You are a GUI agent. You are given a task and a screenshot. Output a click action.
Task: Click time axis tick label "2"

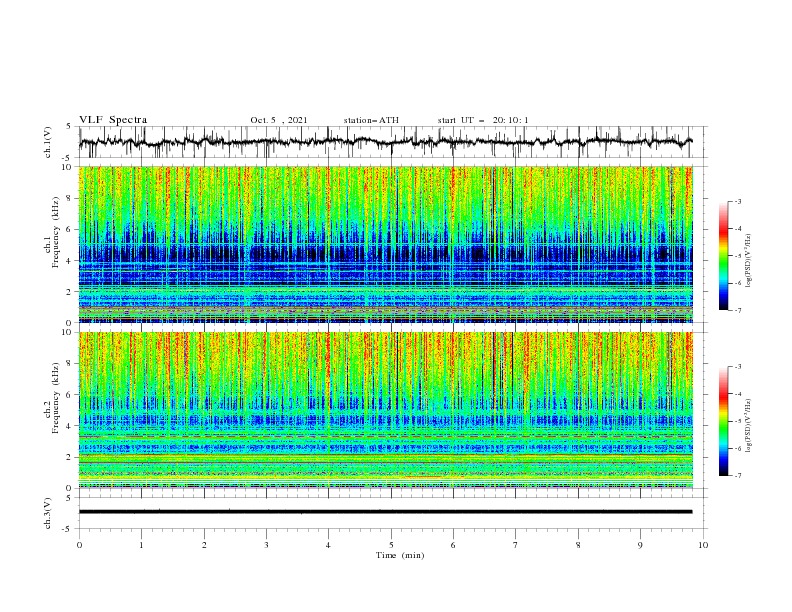pos(204,545)
